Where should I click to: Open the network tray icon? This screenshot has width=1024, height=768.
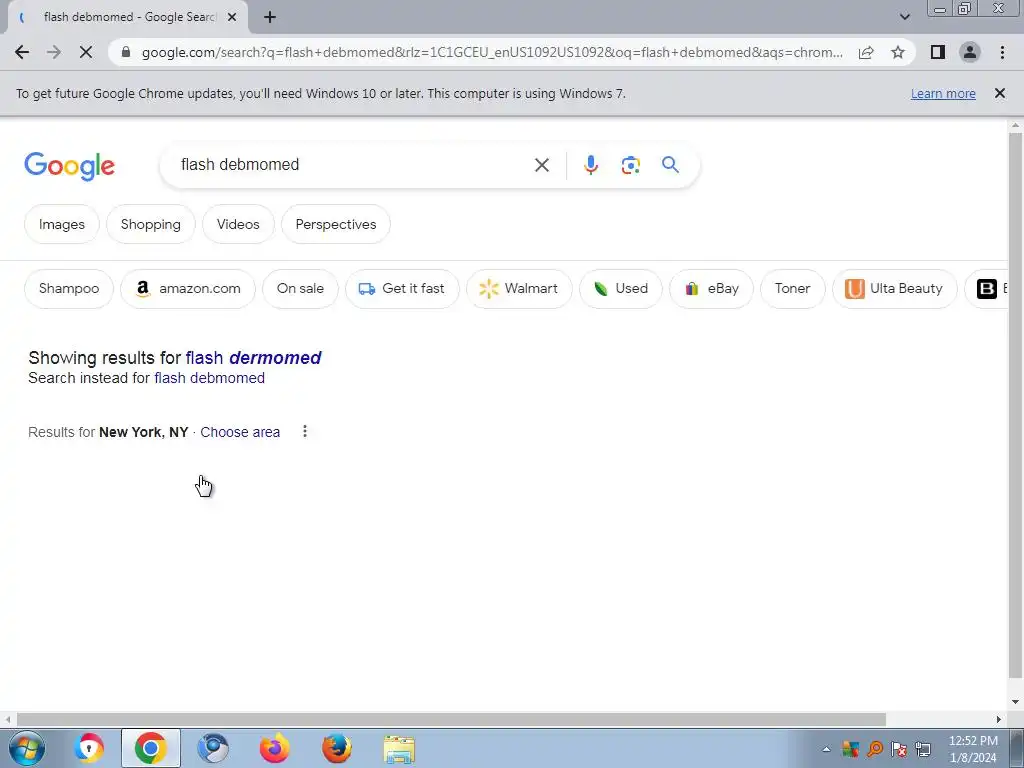click(x=923, y=749)
